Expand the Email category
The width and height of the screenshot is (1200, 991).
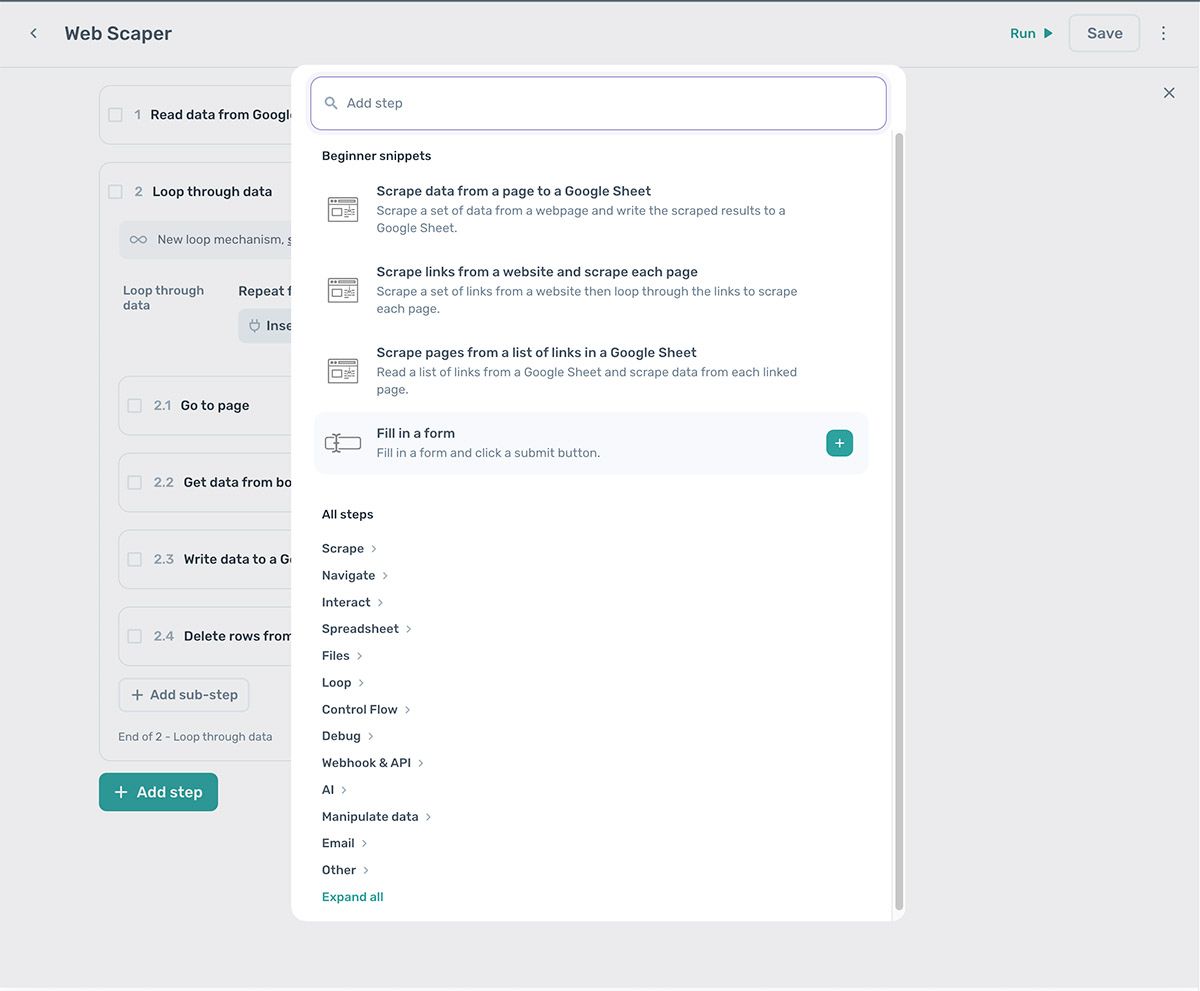pyautogui.click(x=345, y=844)
